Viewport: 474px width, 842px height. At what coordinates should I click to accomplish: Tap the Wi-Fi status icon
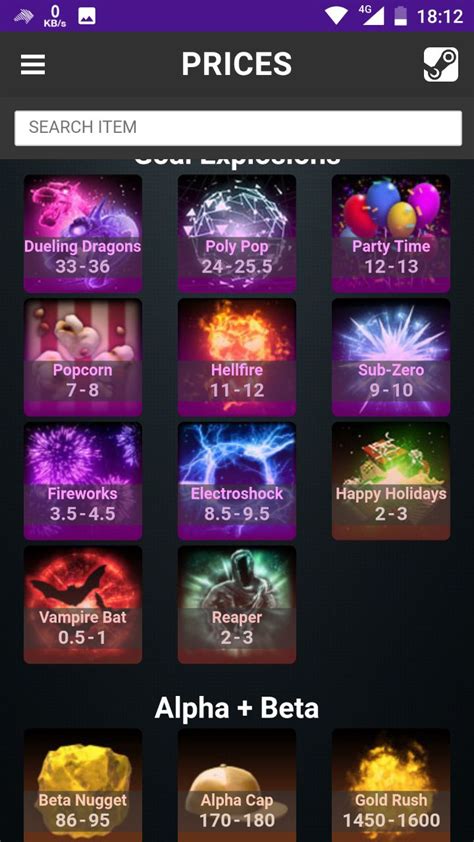[x=336, y=16]
